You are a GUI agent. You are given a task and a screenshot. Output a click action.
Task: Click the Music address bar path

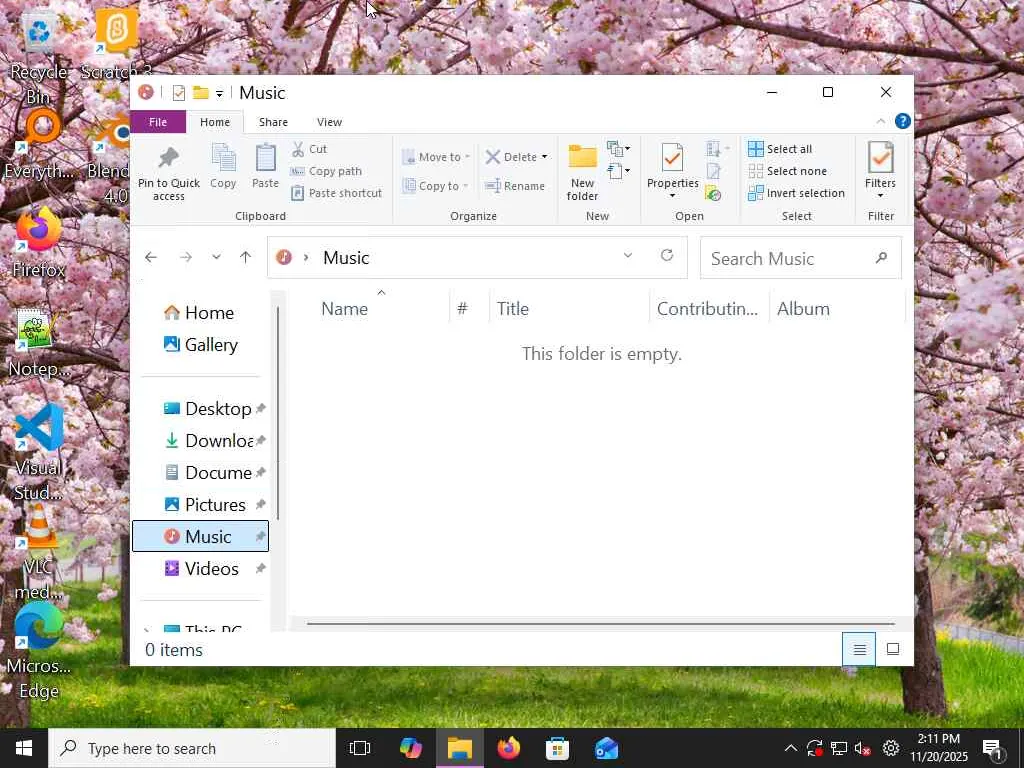[346, 258]
